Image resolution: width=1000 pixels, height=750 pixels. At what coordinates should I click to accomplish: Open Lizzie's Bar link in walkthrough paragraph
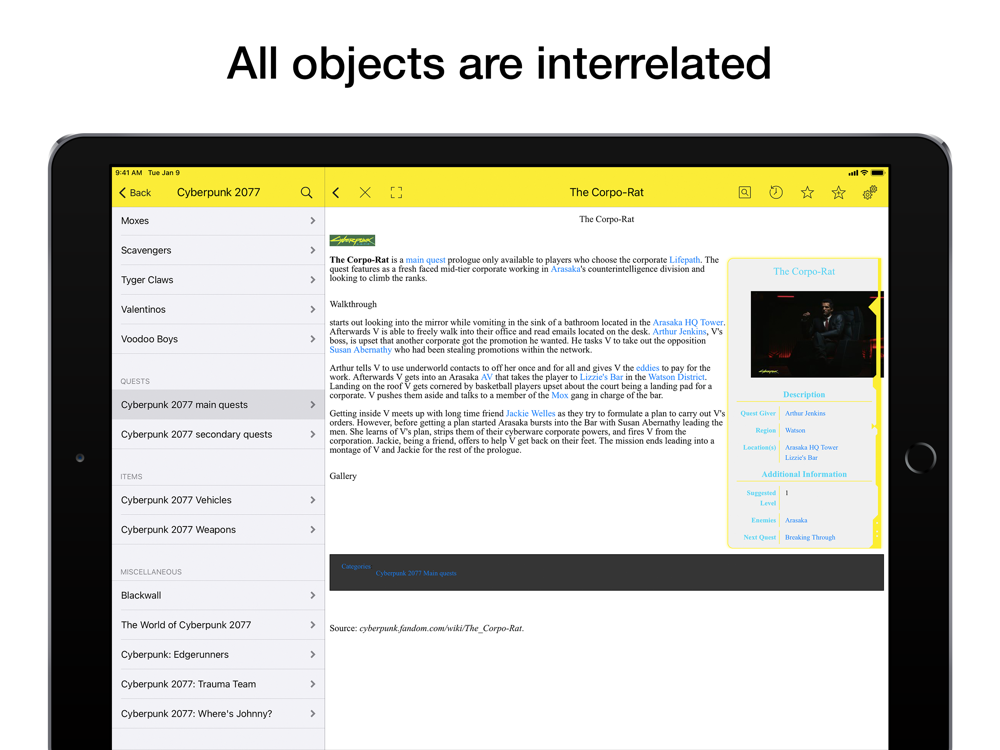(601, 377)
